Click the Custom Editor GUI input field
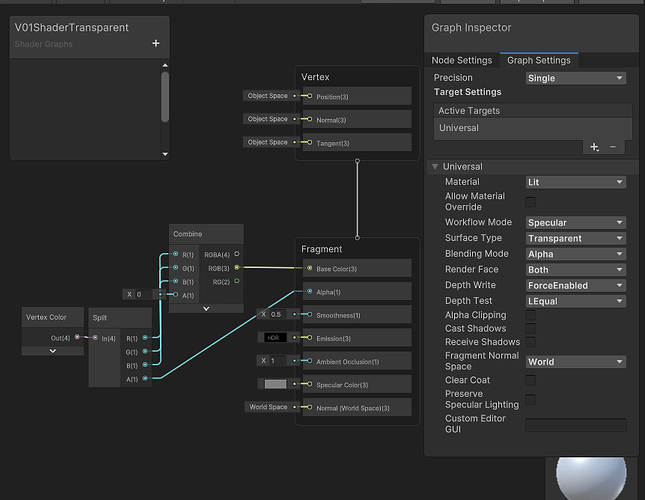The height and width of the screenshot is (500, 645). click(576, 425)
